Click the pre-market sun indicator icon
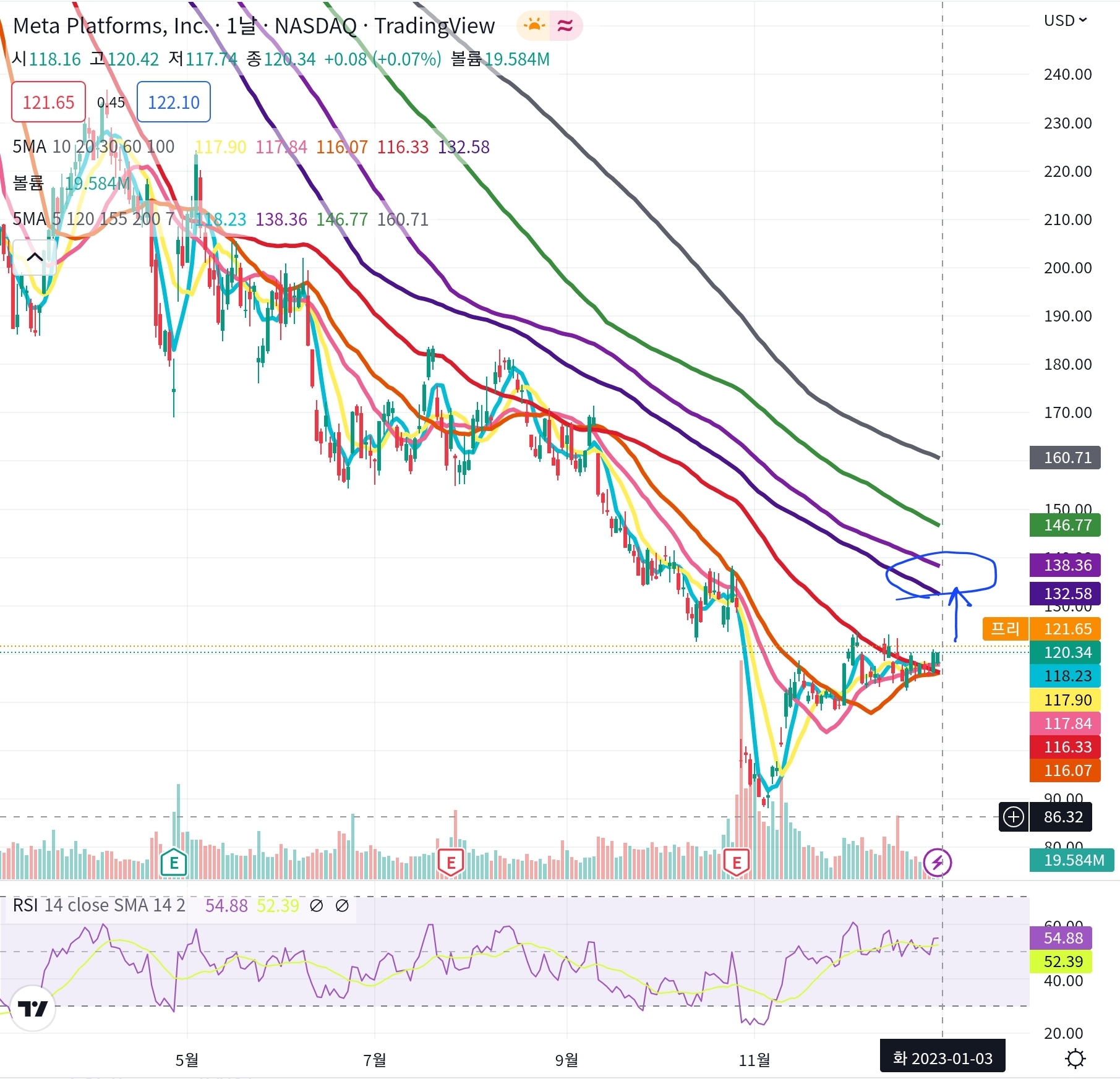This screenshot has height=1079, width=1120. point(534,25)
